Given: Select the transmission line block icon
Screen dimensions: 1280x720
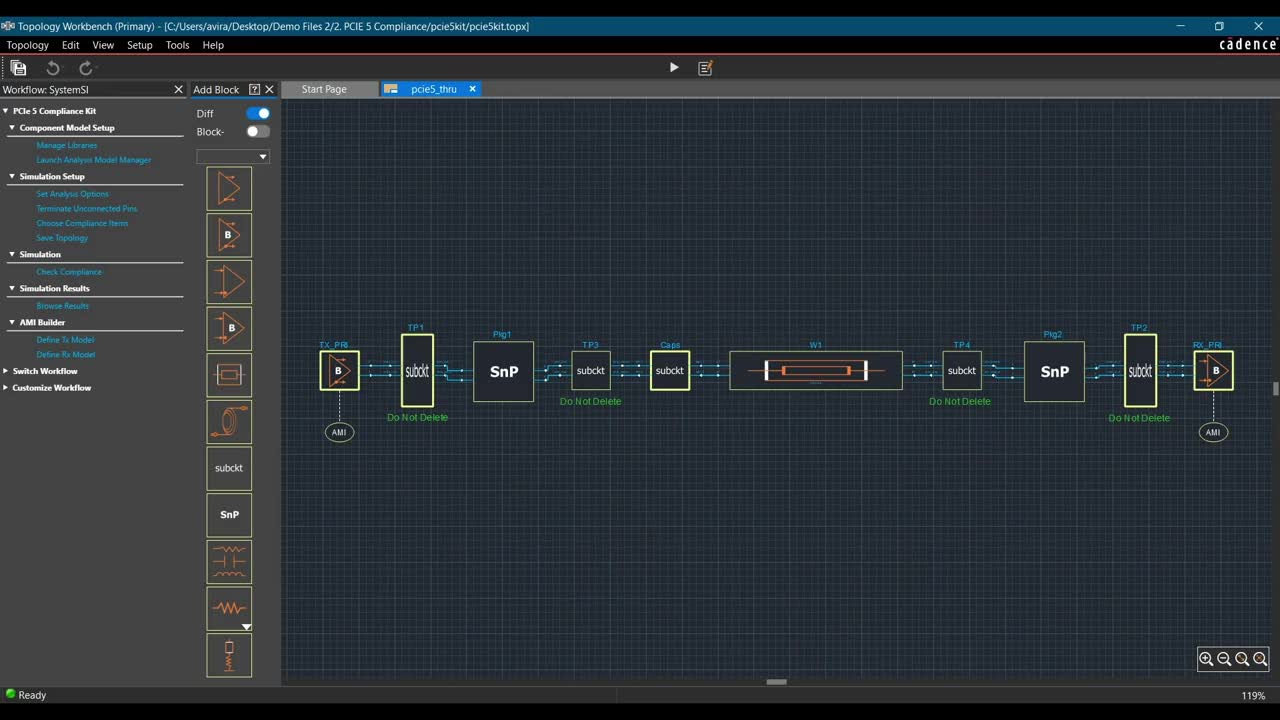Looking at the screenshot, I should 229,375.
